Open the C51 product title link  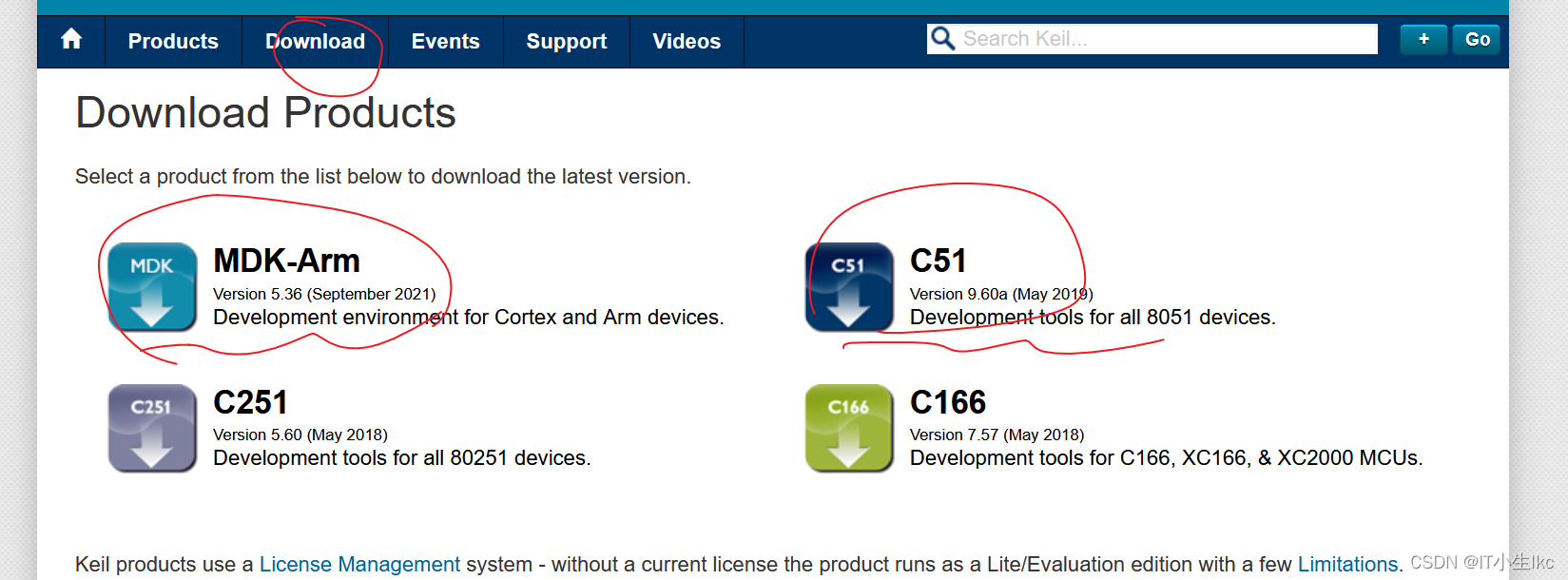point(938,261)
